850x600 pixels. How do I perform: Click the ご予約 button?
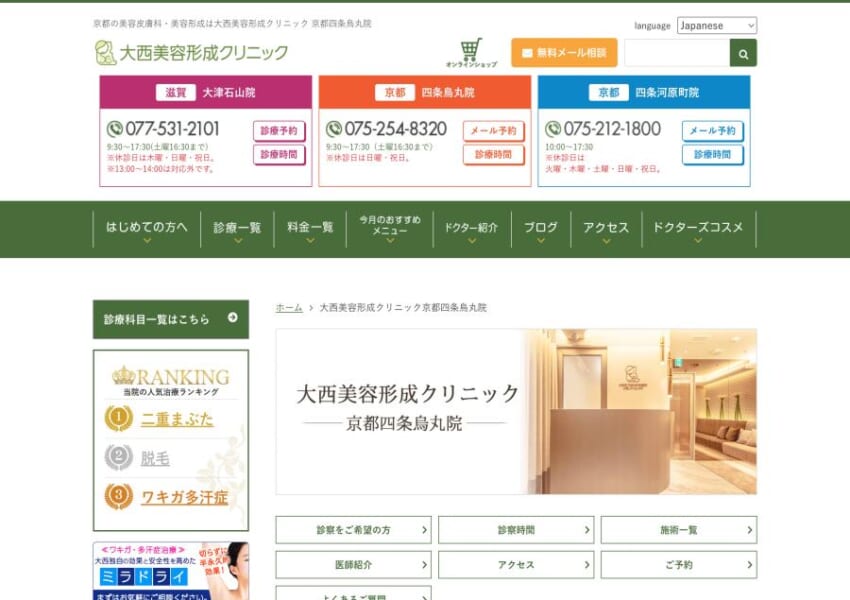(x=679, y=564)
